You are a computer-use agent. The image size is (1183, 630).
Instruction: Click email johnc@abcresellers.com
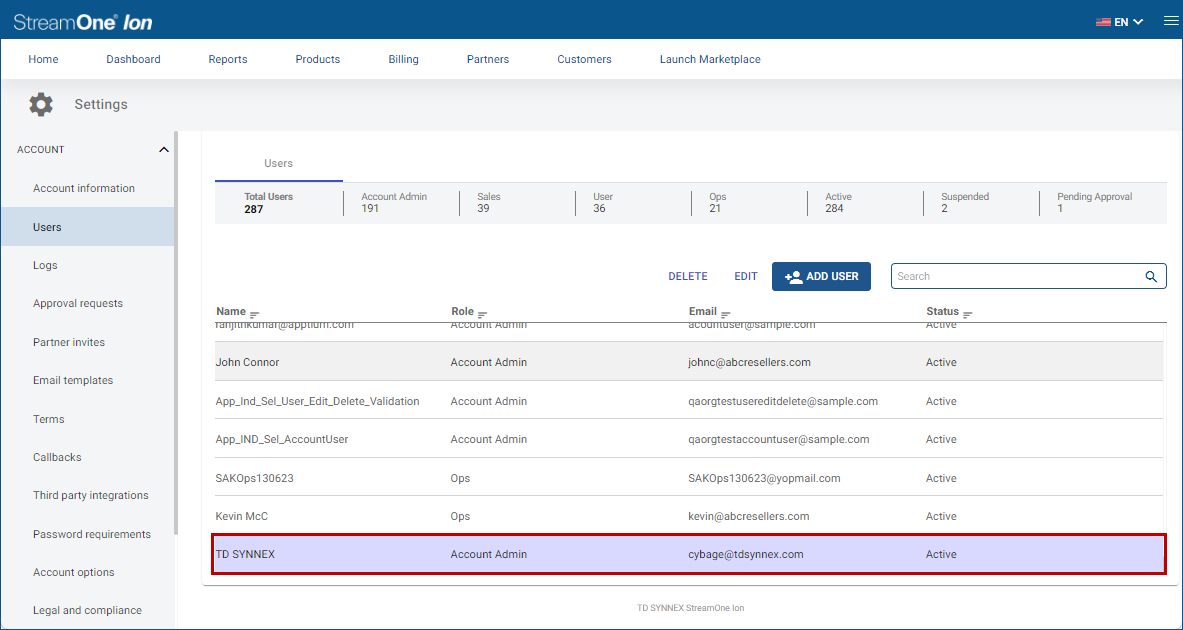750,362
